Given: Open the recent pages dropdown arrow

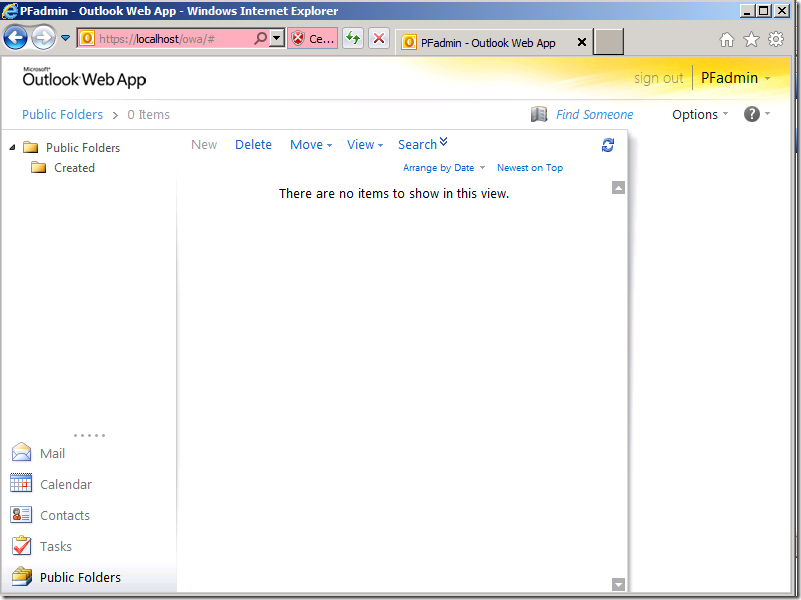Looking at the screenshot, I should [x=65, y=38].
